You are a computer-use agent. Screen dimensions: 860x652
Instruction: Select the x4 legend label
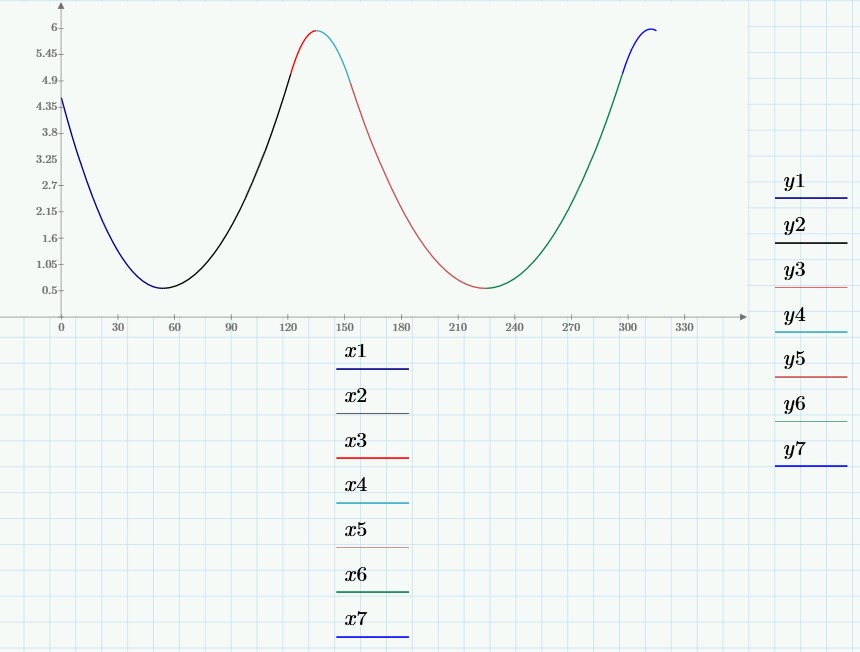[356, 484]
